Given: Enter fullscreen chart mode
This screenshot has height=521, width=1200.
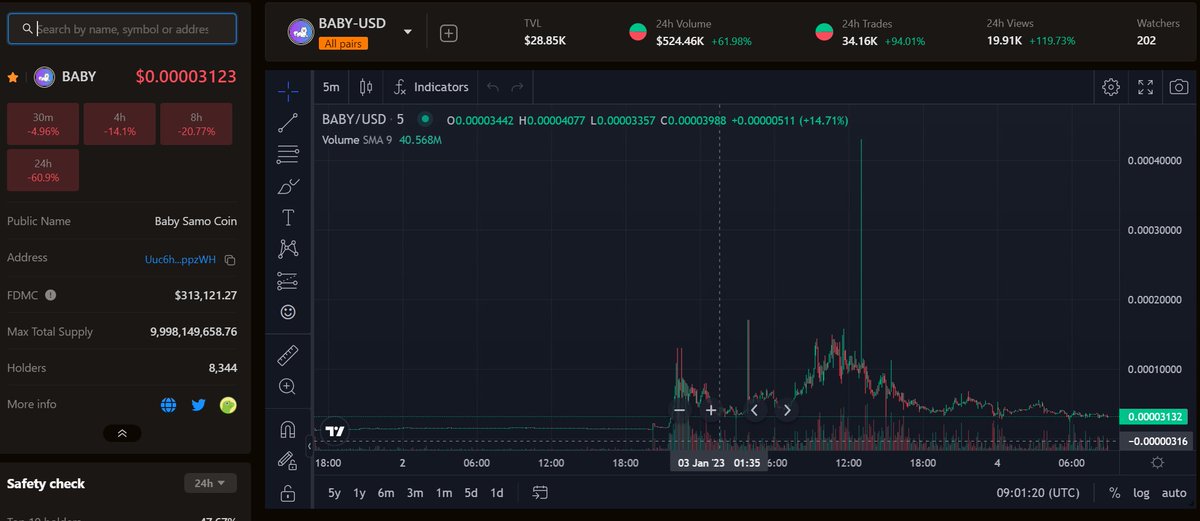Looking at the screenshot, I should coord(1146,87).
